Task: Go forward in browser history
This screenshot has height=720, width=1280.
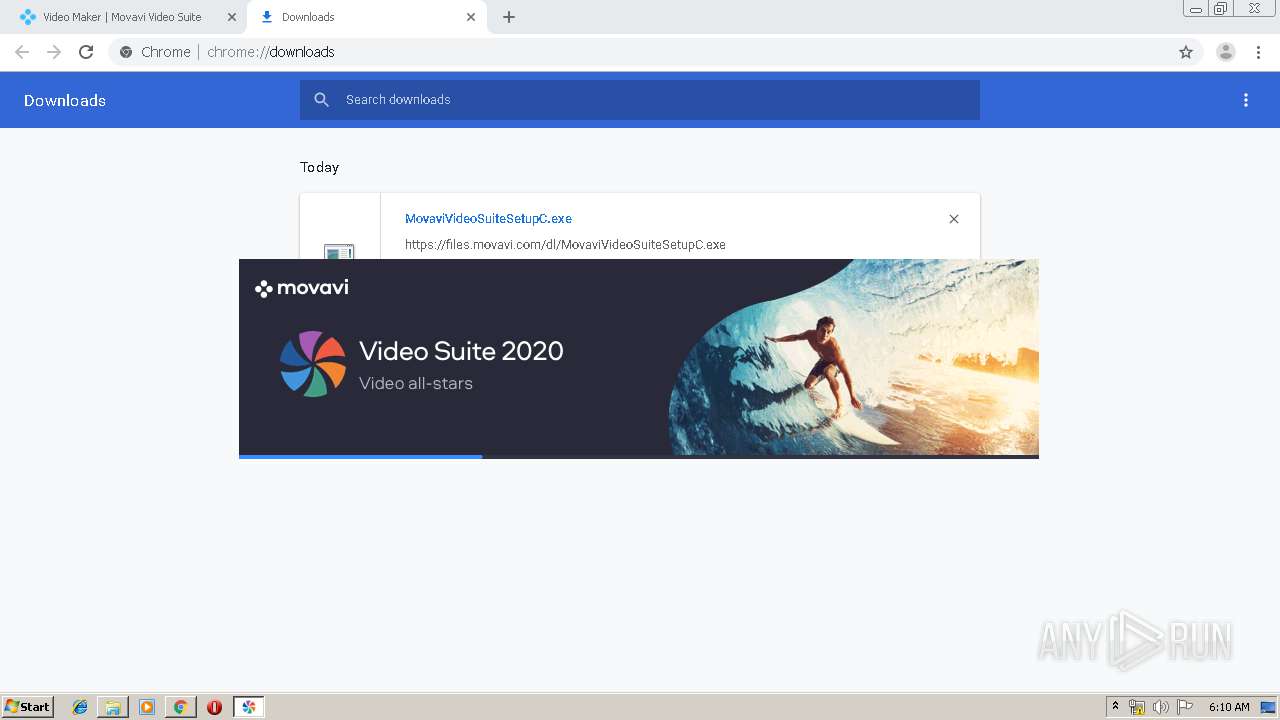Action: tap(54, 52)
